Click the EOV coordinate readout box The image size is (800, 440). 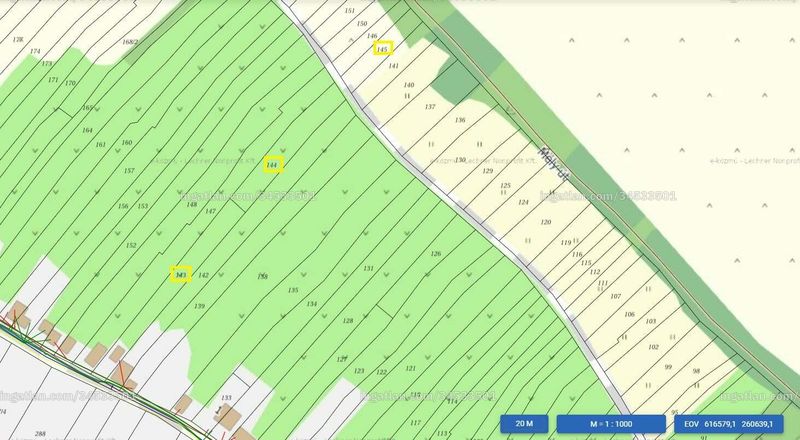pos(729,424)
